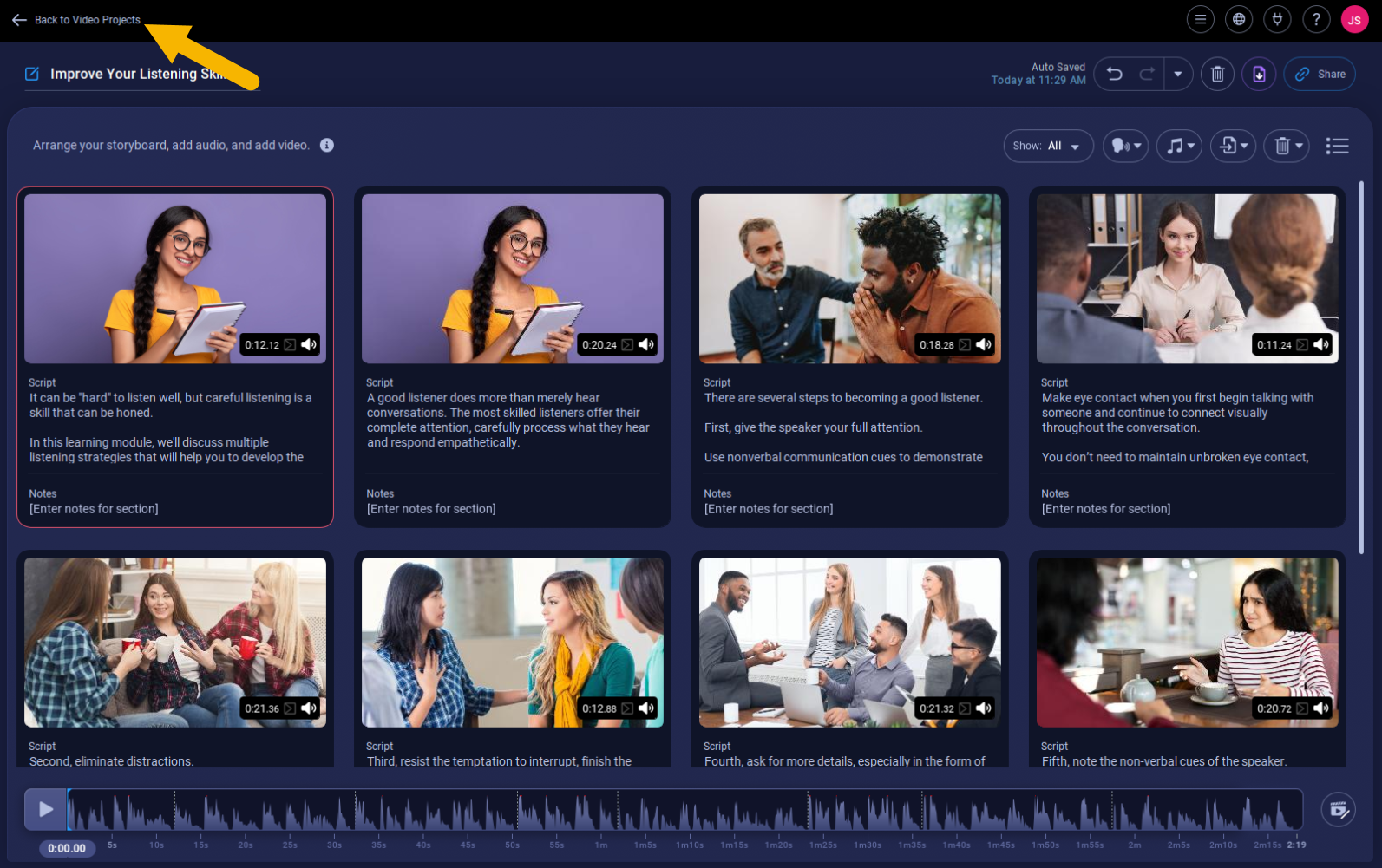Delete the project with top trash icon
Image resolution: width=1382 pixels, height=868 pixels.
pos(1217,74)
